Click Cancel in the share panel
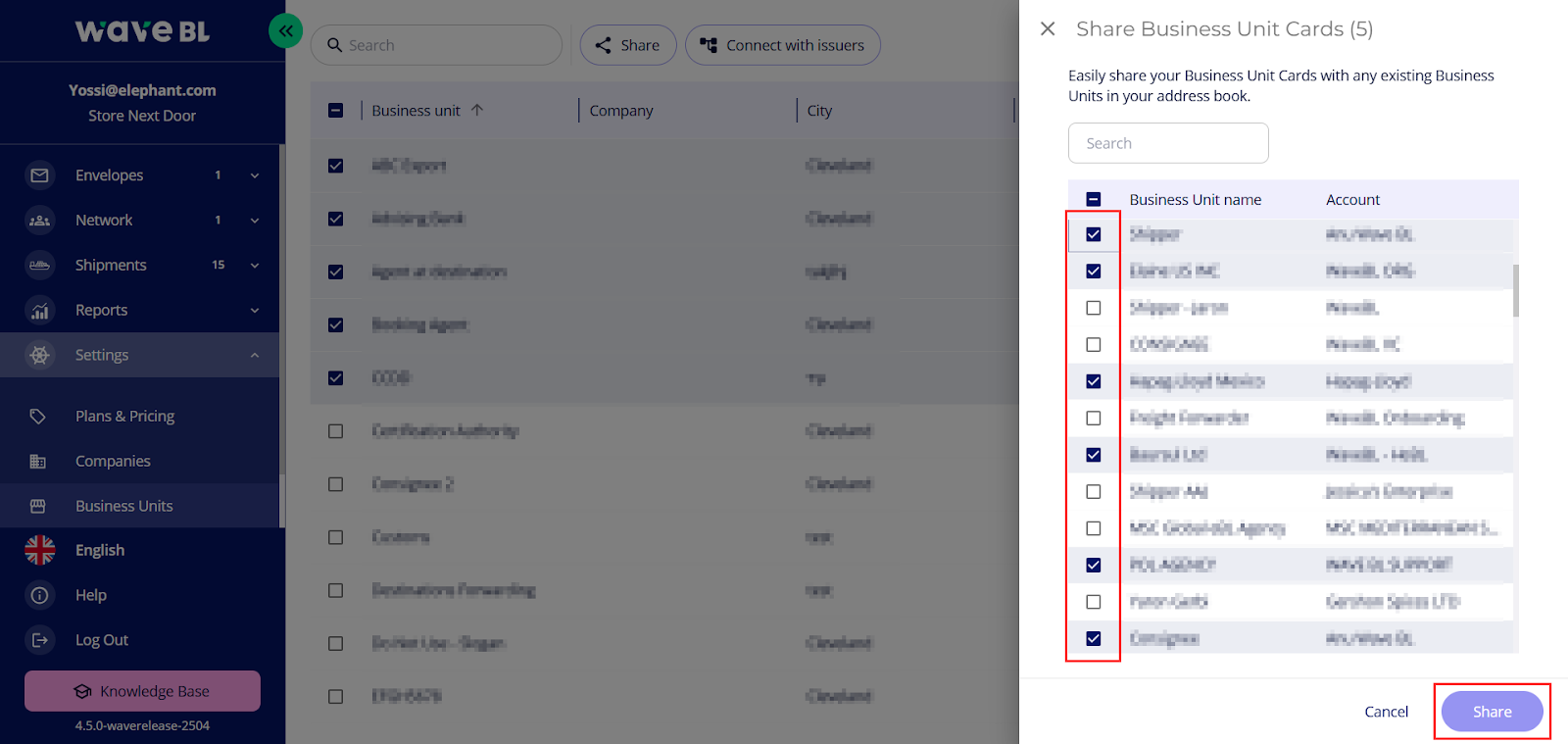The height and width of the screenshot is (744, 1568). (x=1386, y=712)
